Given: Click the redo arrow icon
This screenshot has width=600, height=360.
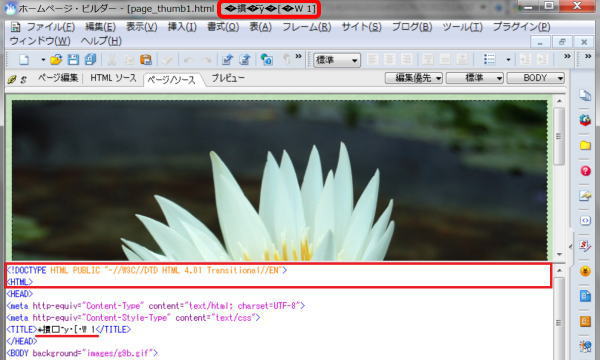Looking at the screenshot, I should [x=207, y=60].
